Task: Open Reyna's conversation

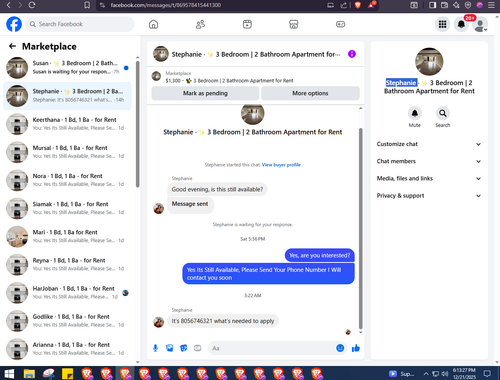Action: click(x=67, y=265)
